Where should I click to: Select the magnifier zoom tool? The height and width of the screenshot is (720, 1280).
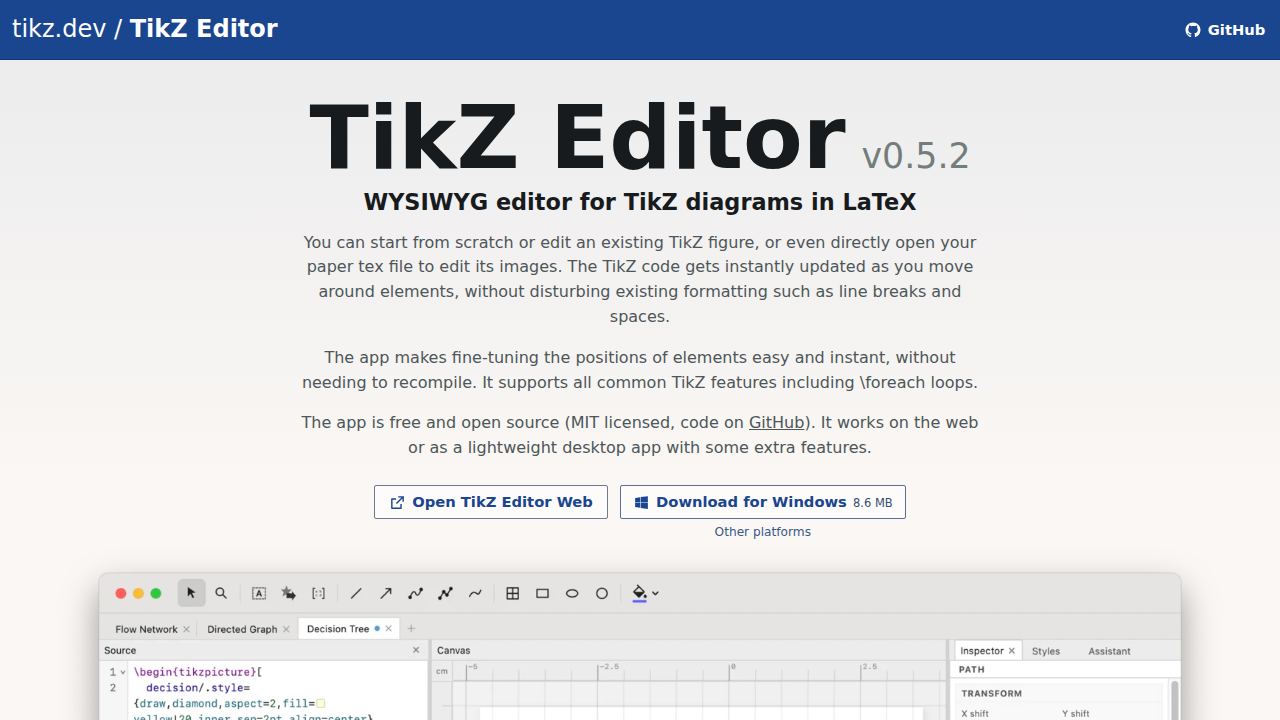point(221,593)
